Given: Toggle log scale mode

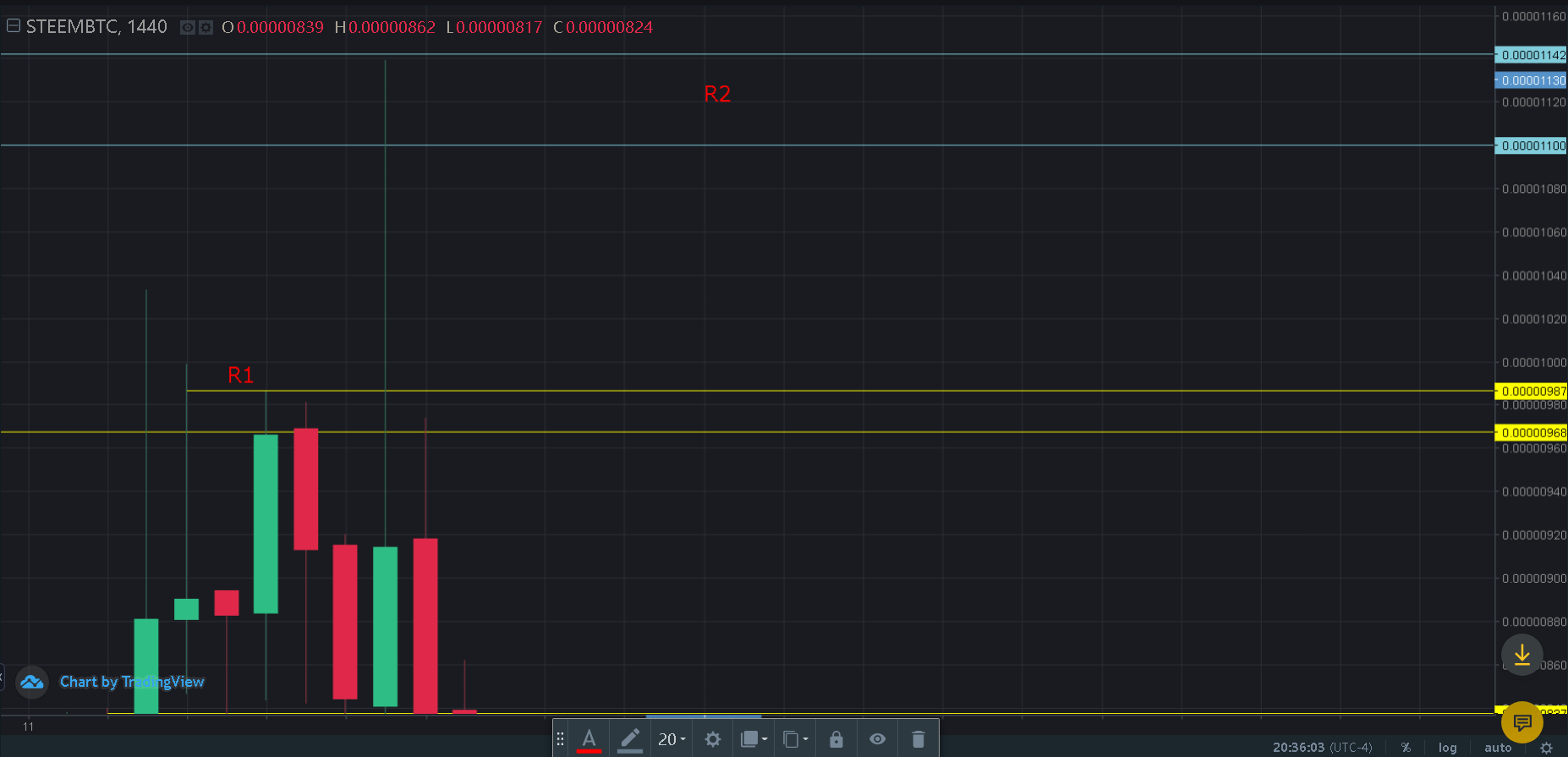Looking at the screenshot, I should [1448, 748].
